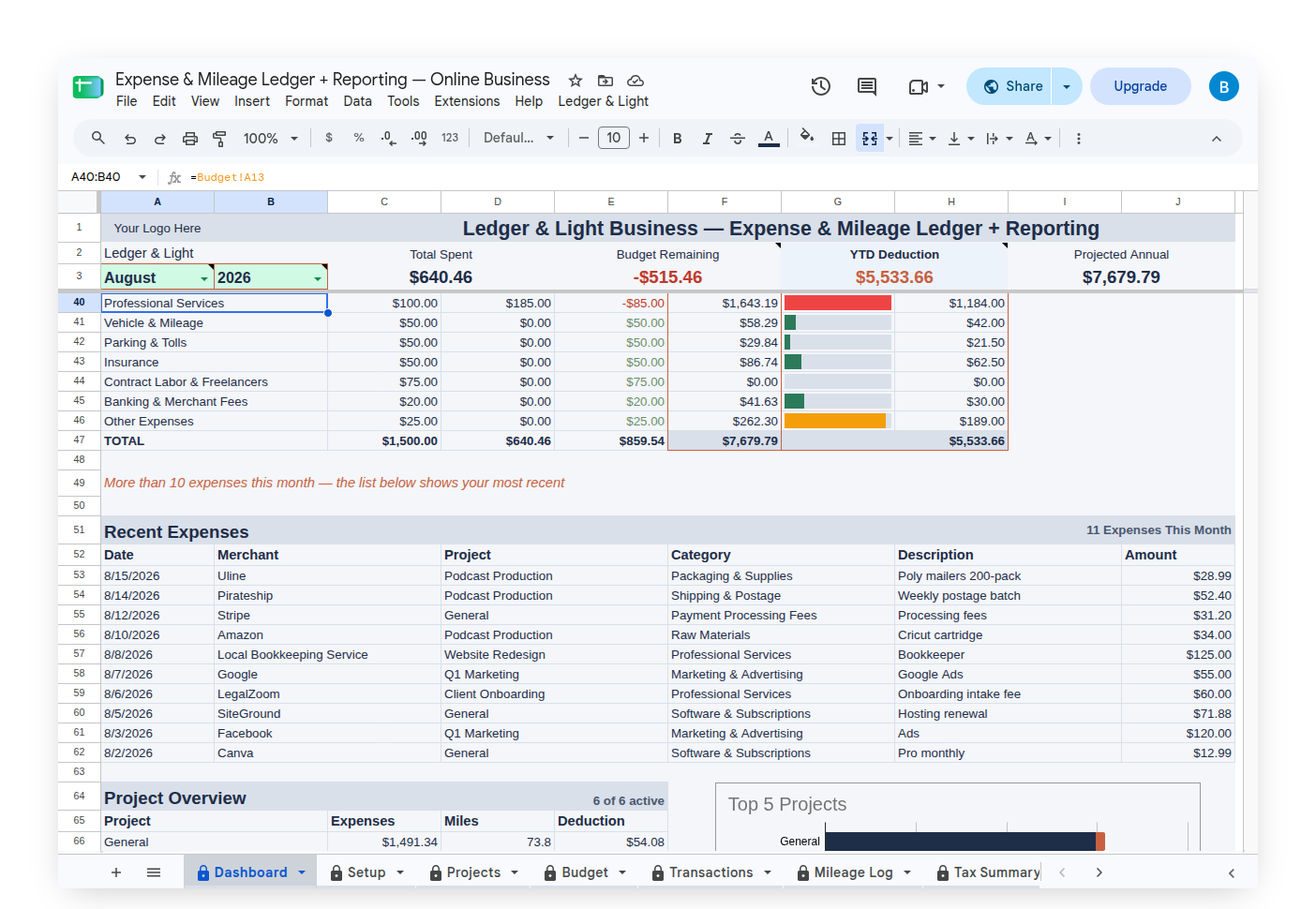Click the undo arrow

(130, 139)
